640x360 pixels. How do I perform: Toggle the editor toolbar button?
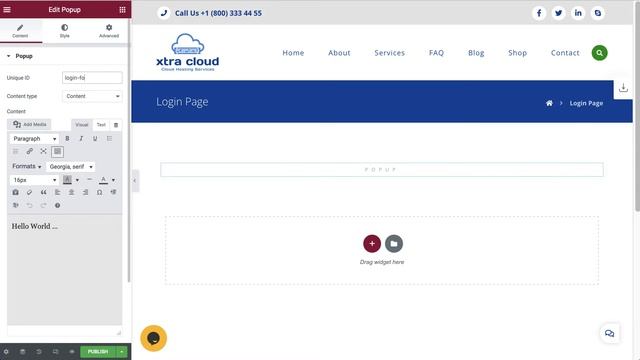tap(58, 151)
